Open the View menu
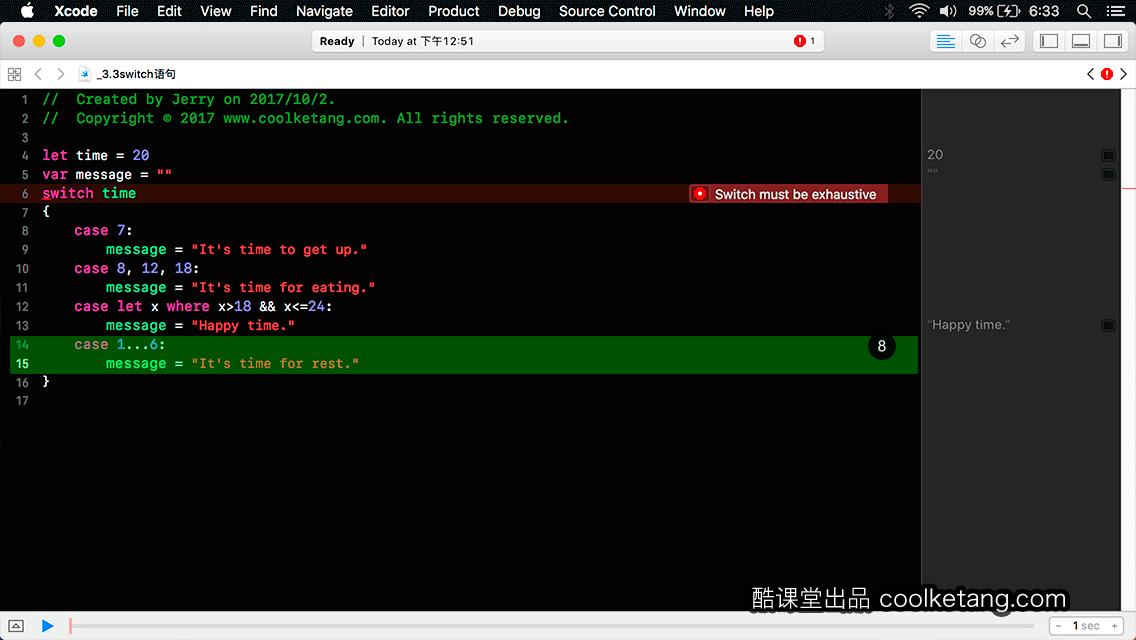 (x=215, y=11)
